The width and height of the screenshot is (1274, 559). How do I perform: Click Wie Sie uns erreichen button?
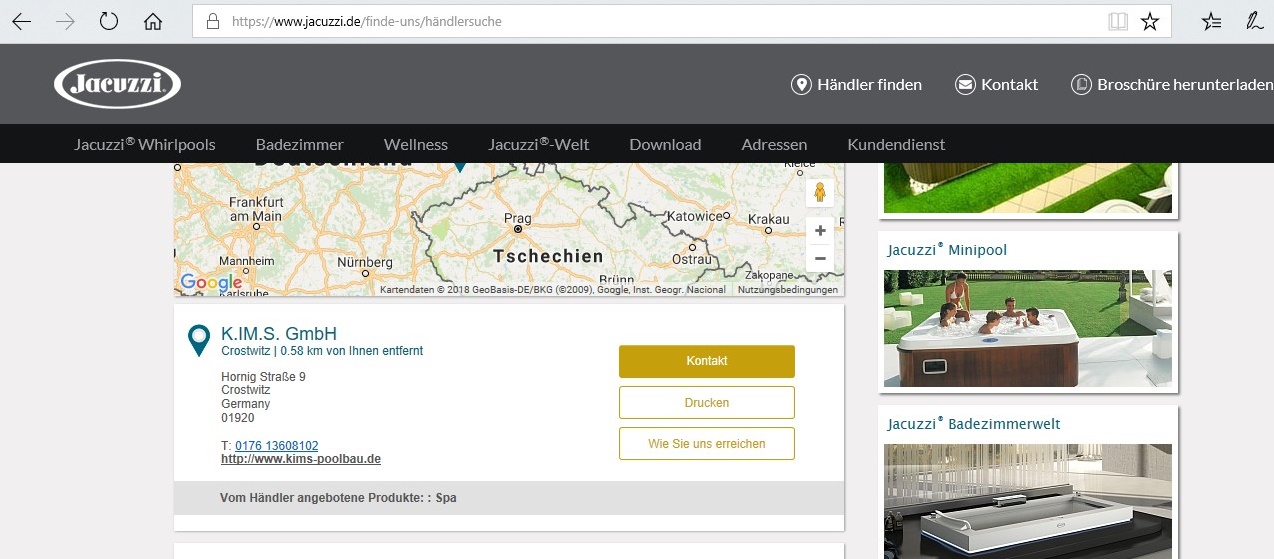[707, 444]
